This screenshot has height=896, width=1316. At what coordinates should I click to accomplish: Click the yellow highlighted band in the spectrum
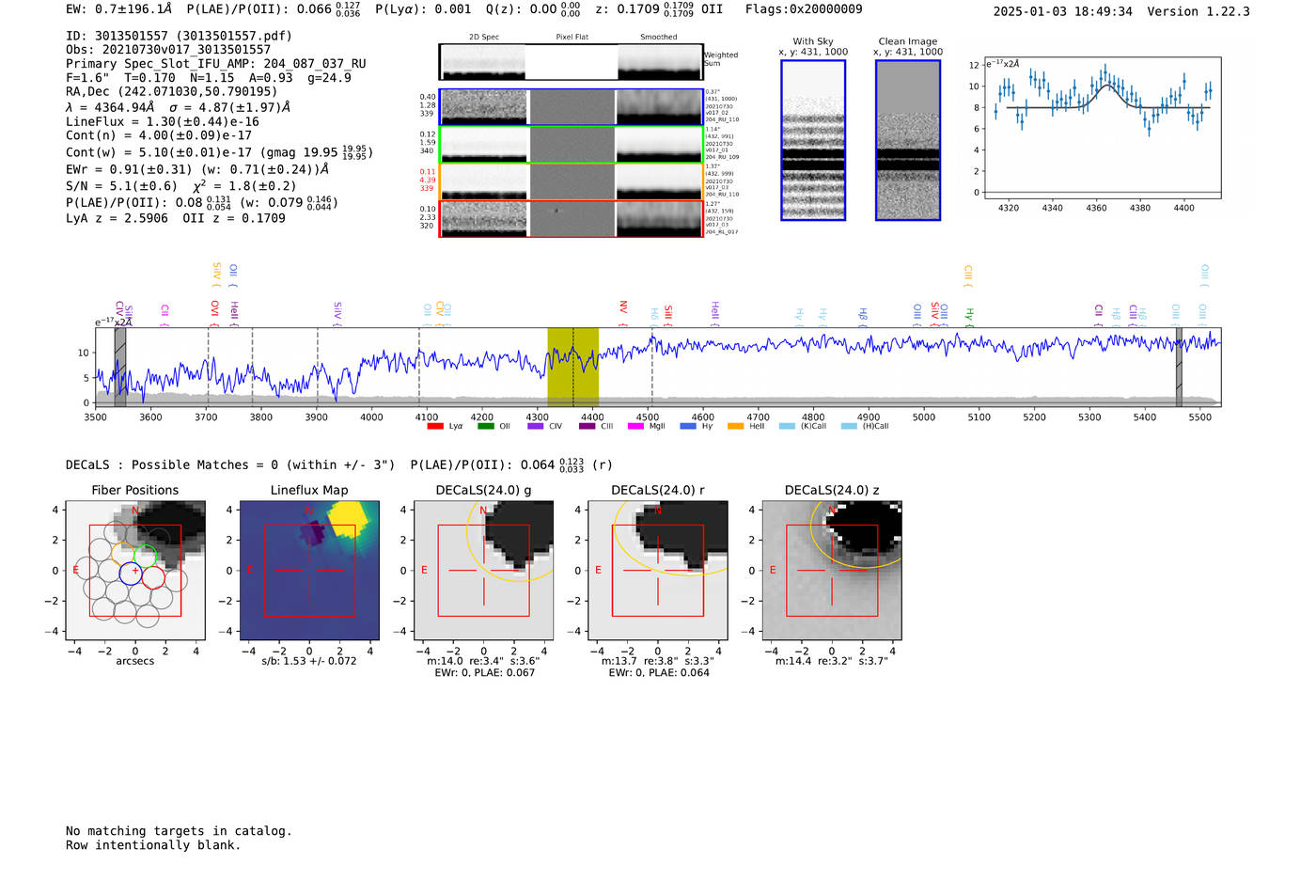tap(573, 367)
